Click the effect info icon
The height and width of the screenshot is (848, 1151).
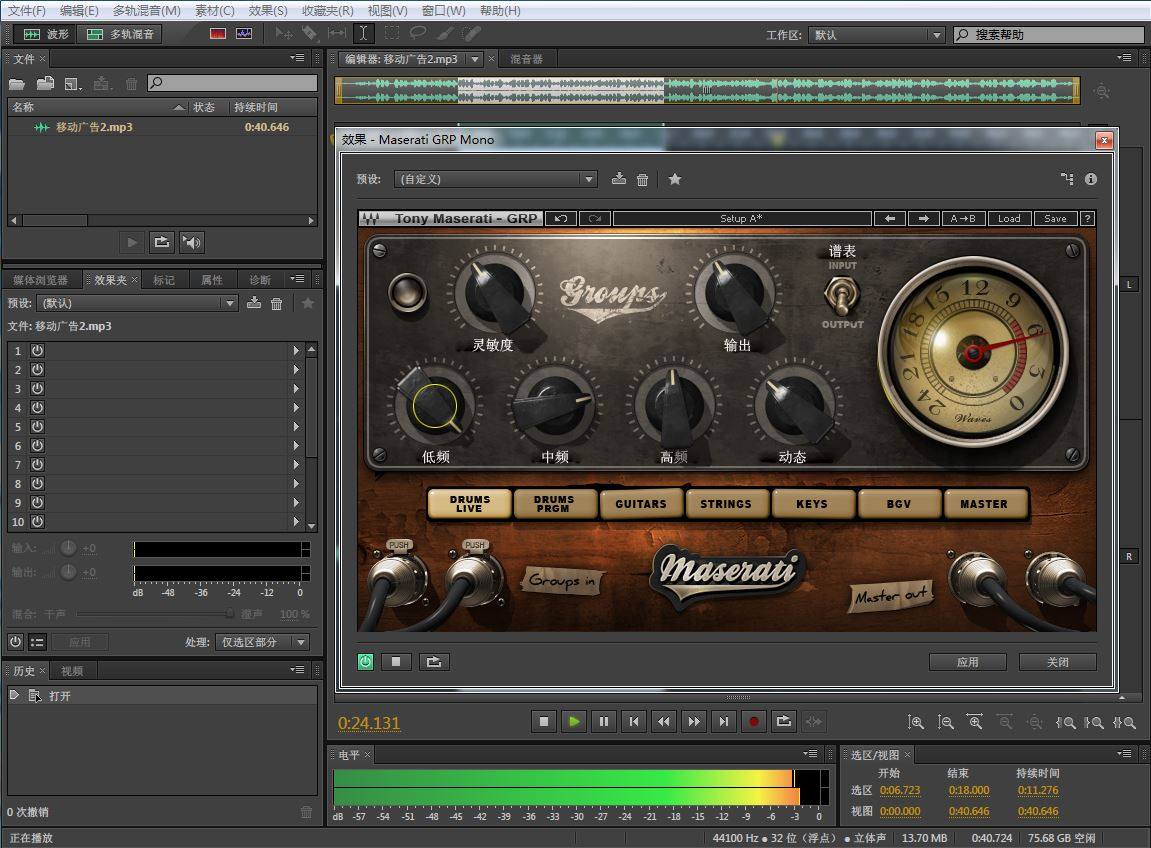(x=1091, y=179)
